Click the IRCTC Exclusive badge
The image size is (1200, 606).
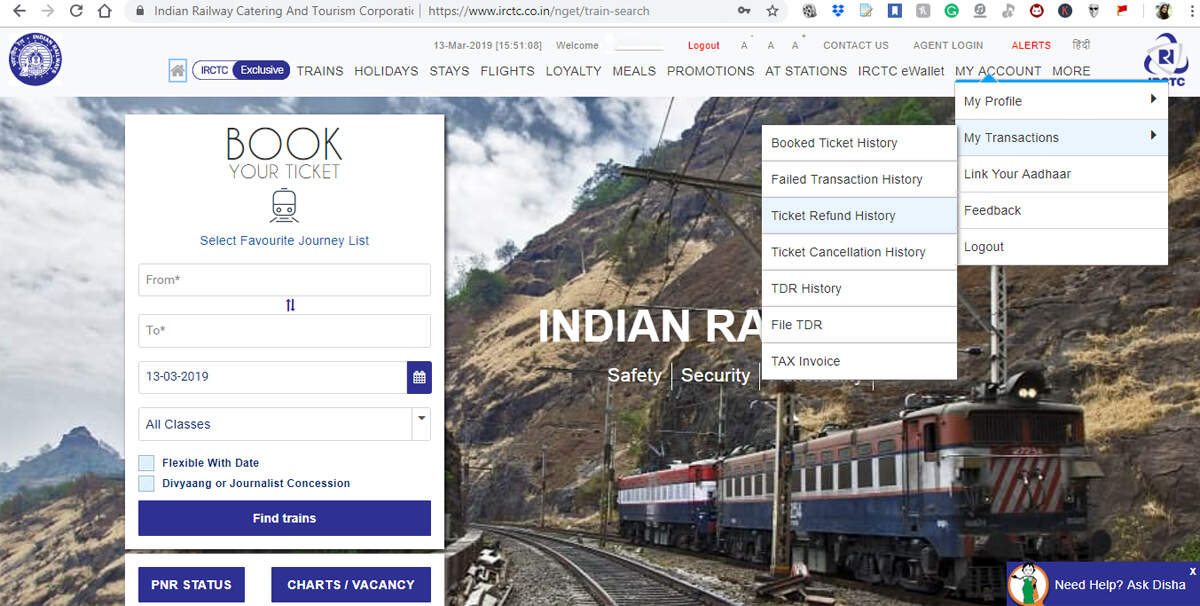click(241, 70)
